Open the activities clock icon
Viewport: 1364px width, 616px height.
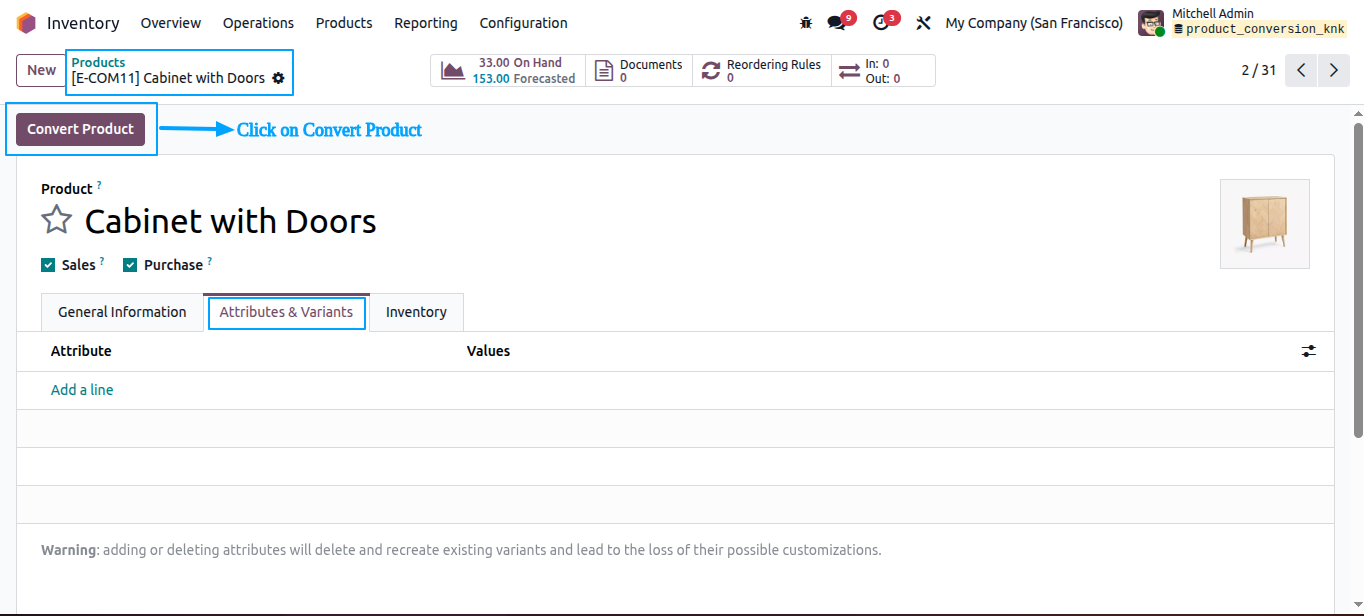tap(880, 23)
